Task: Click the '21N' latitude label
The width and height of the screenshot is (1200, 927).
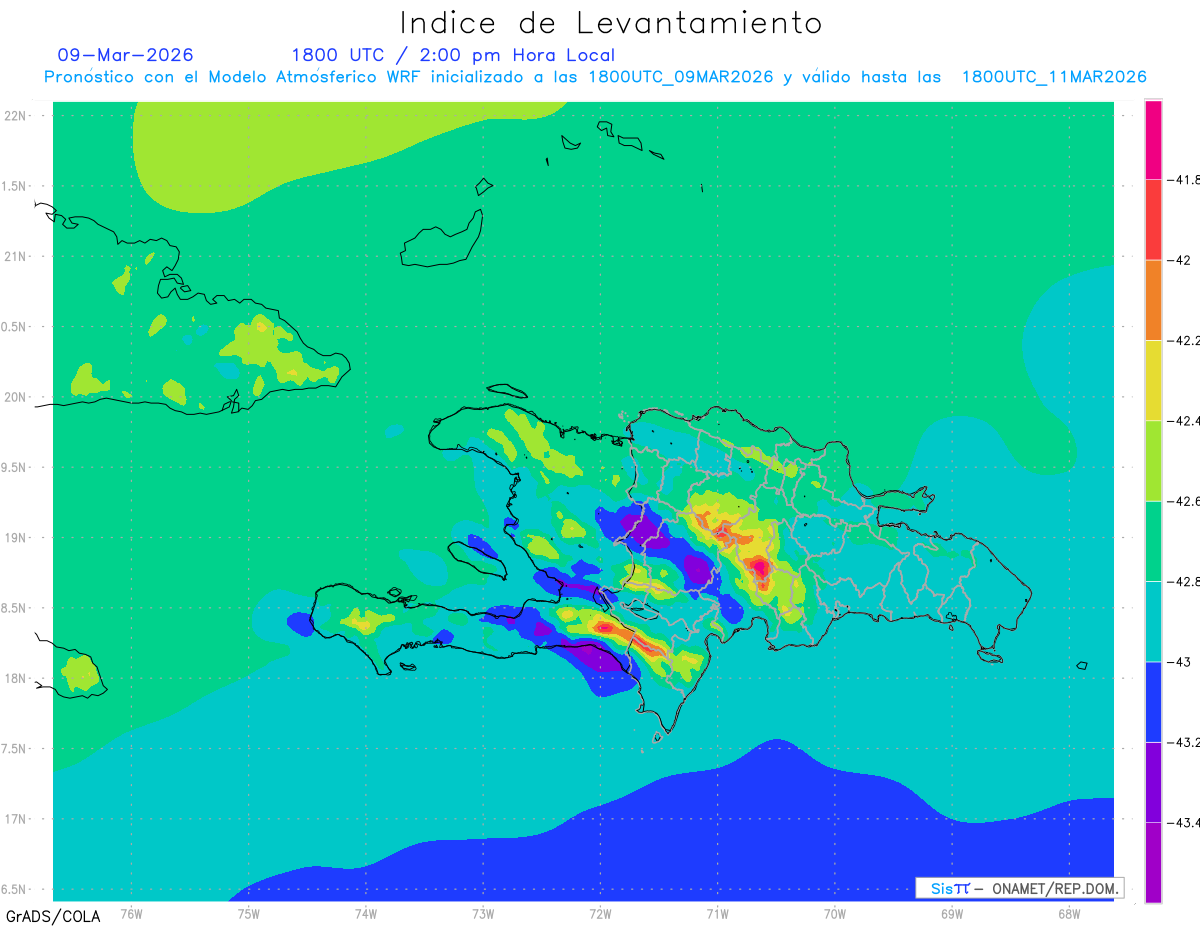Action: click(x=15, y=256)
